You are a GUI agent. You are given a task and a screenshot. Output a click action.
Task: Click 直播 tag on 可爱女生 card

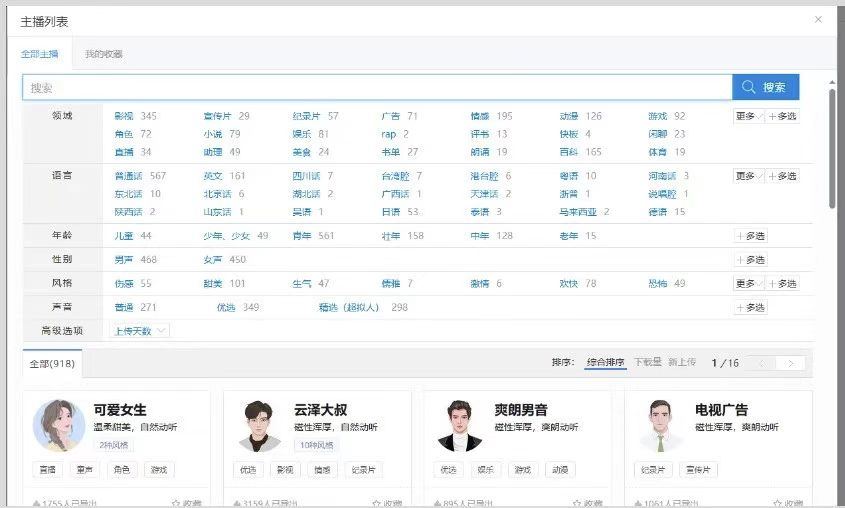pyautogui.click(x=47, y=470)
